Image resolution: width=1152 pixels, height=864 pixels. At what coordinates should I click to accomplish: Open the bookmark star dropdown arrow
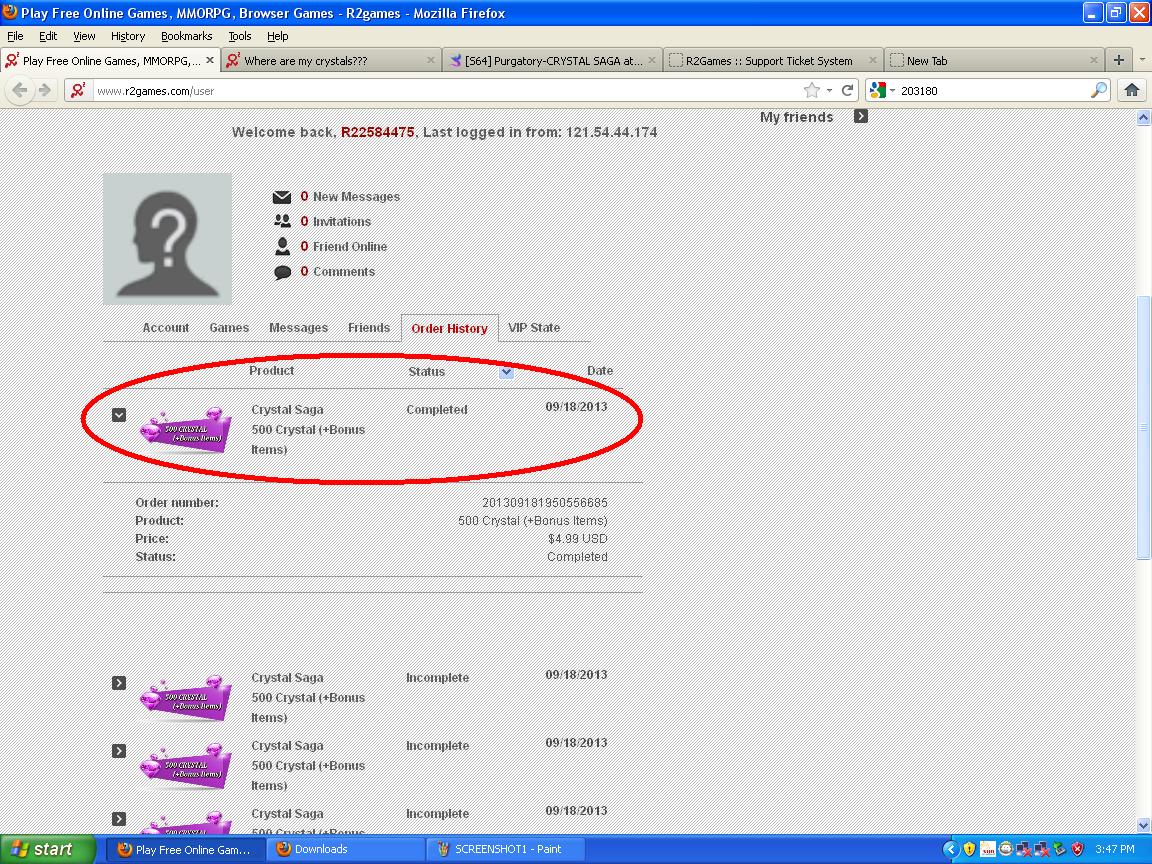829,90
